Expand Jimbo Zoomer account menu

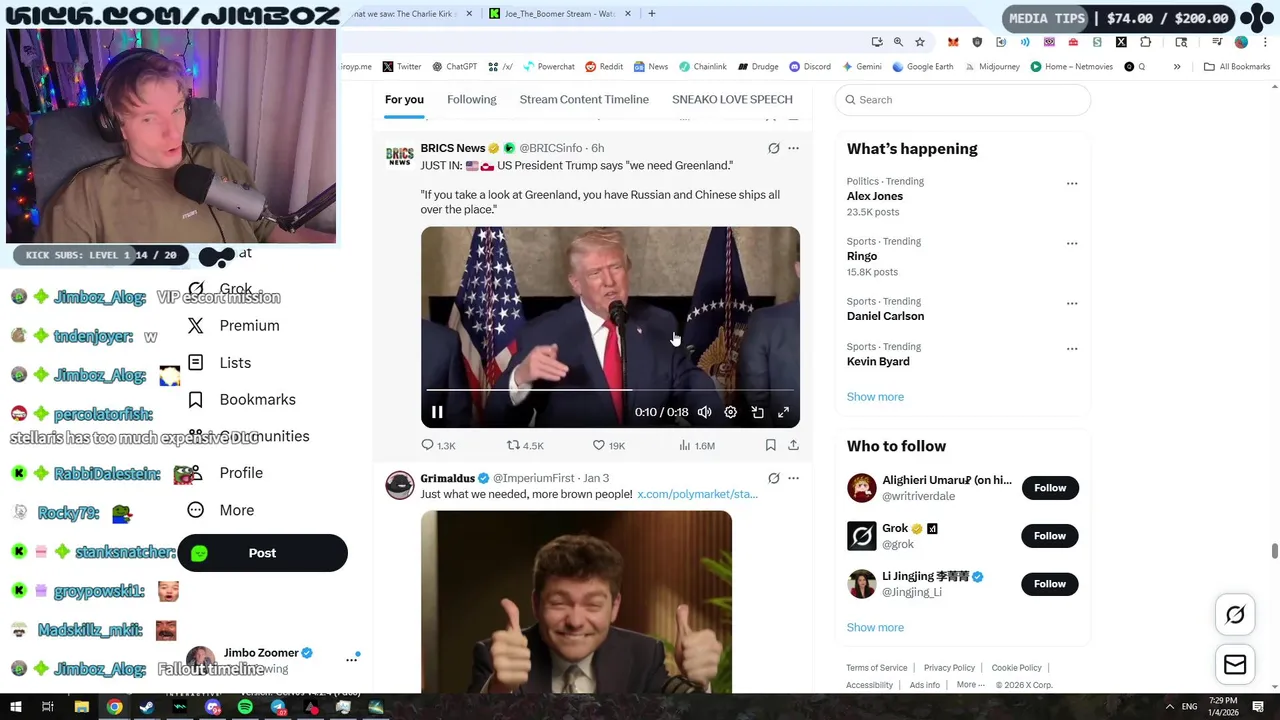click(352, 659)
